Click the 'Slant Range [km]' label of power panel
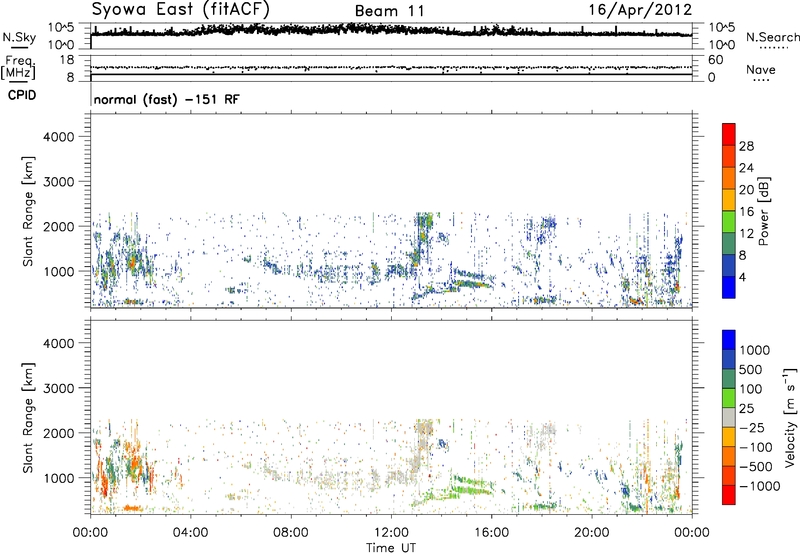Screen dimensions: 800x554 coord(28,211)
